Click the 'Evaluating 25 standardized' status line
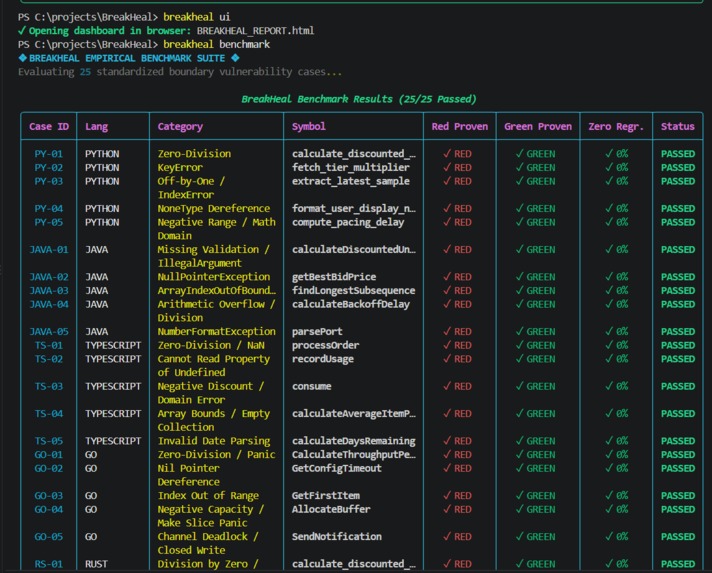Screen dimensions: 712x573 pyautogui.click(x=180, y=72)
